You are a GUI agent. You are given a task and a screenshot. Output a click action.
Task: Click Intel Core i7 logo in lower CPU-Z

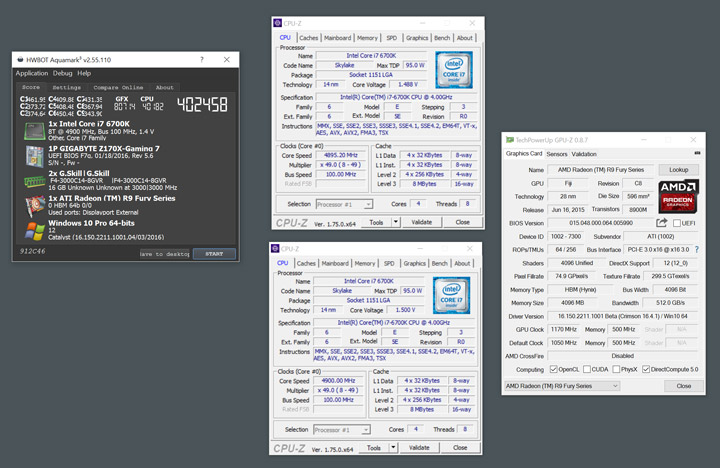coord(451,295)
